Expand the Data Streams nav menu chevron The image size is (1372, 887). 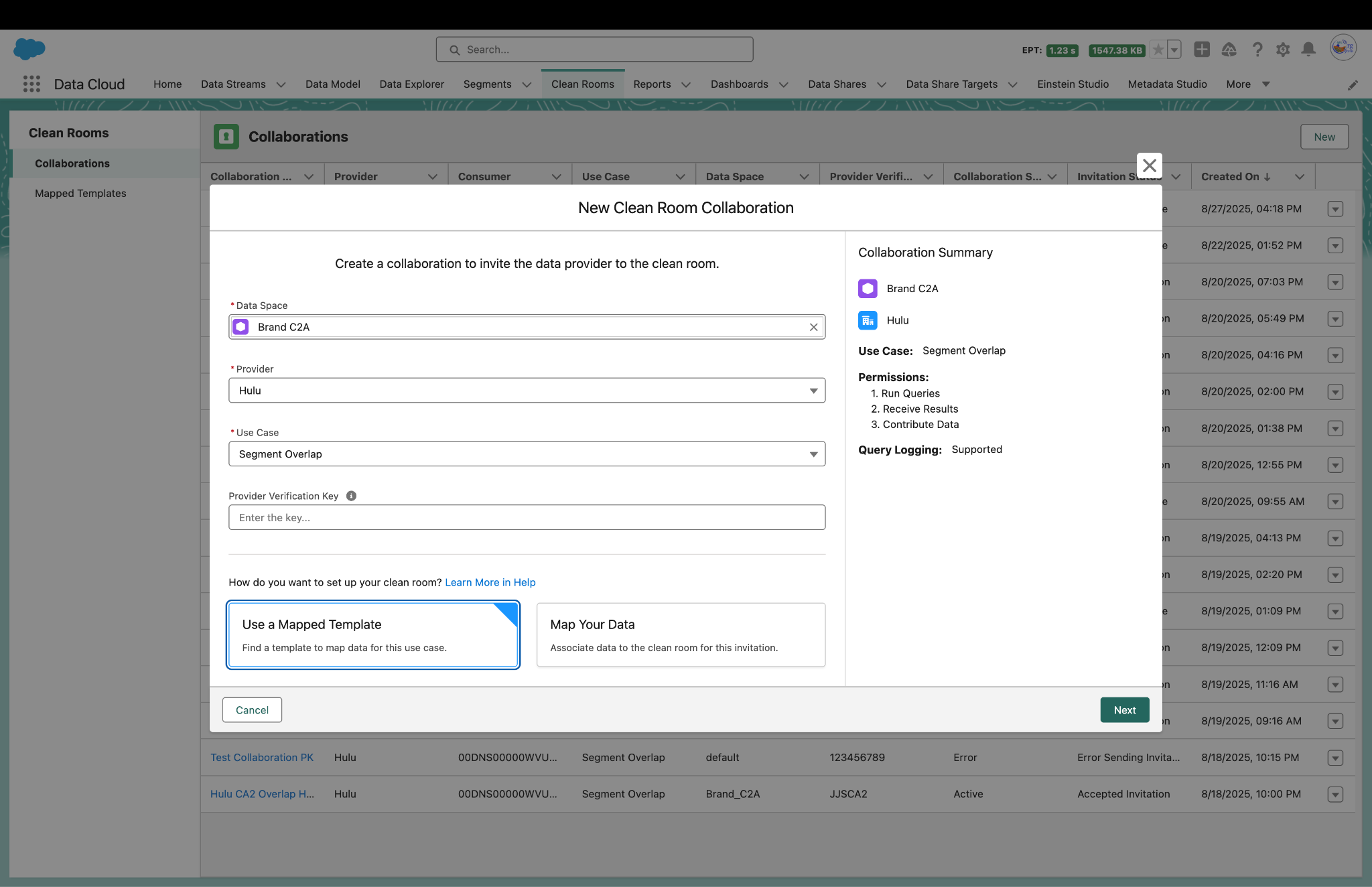pos(281,84)
